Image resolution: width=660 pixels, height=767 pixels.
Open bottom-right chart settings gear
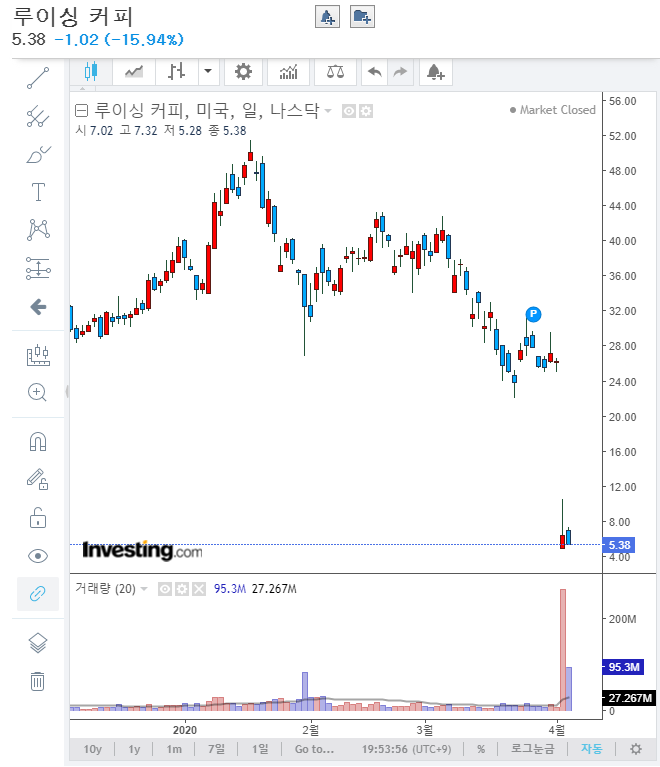tap(636, 749)
